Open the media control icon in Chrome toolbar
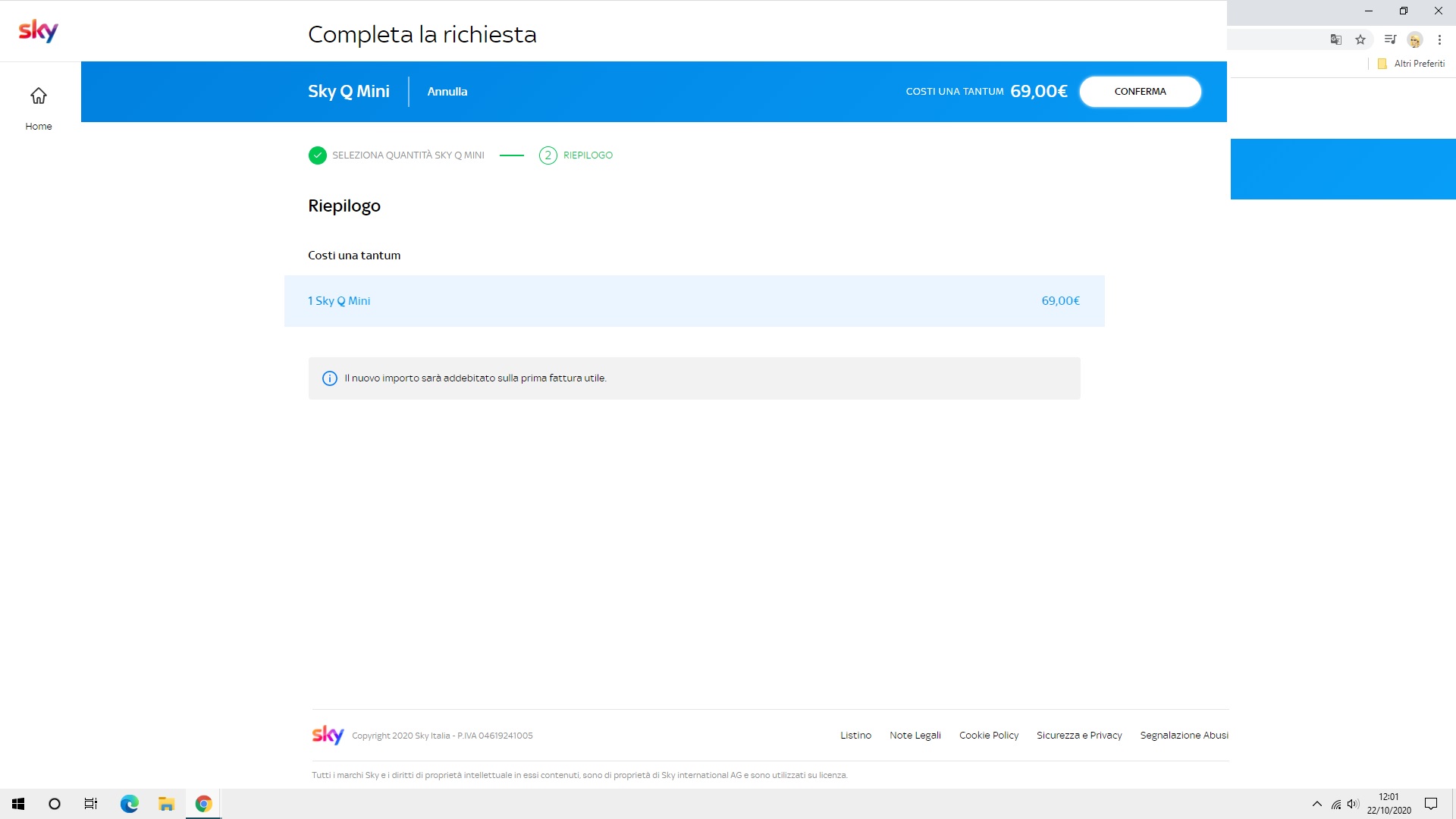Image resolution: width=1456 pixels, height=819 pixels. click(1390, 39)
